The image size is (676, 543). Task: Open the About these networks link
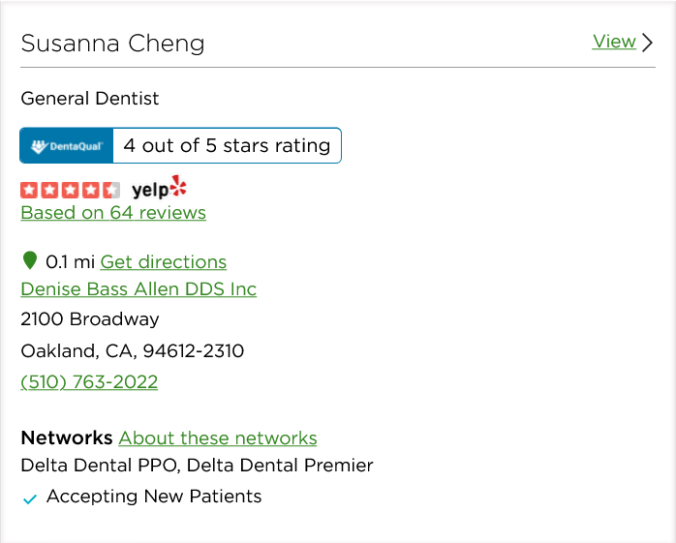(x=217, y=438)
